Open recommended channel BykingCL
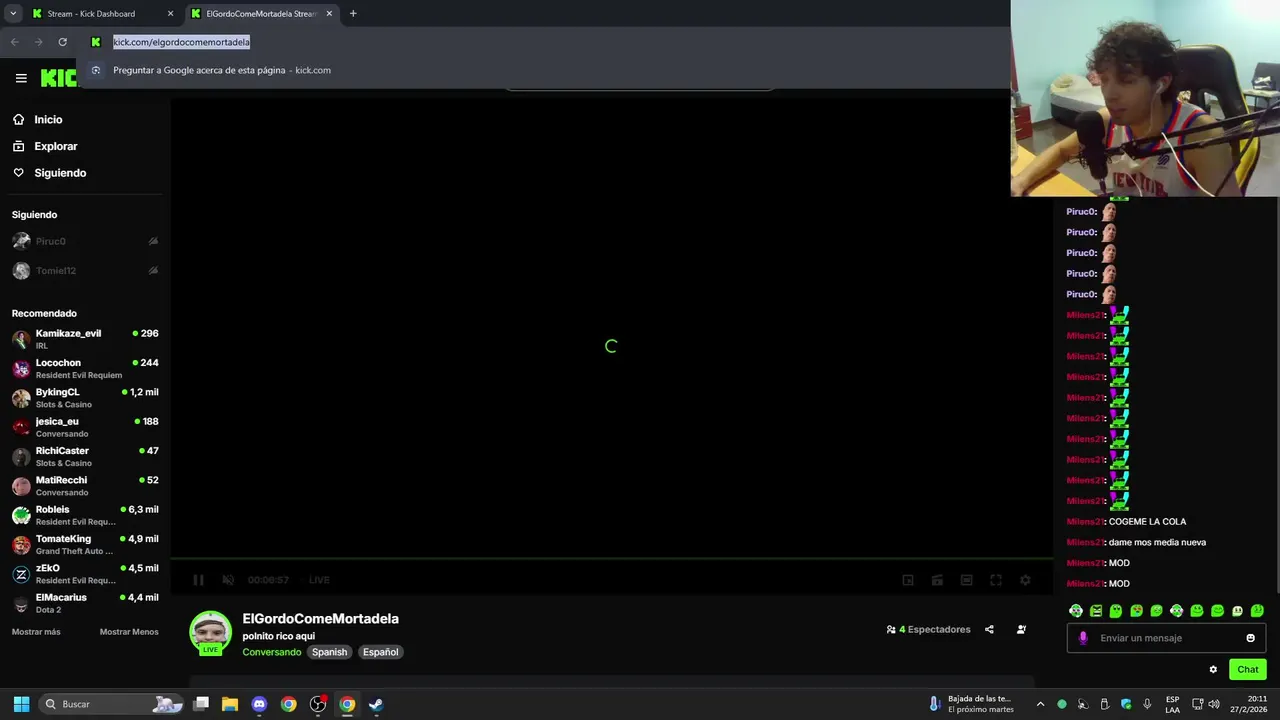Screen dimensions: 1280x720 coord(84,398)
